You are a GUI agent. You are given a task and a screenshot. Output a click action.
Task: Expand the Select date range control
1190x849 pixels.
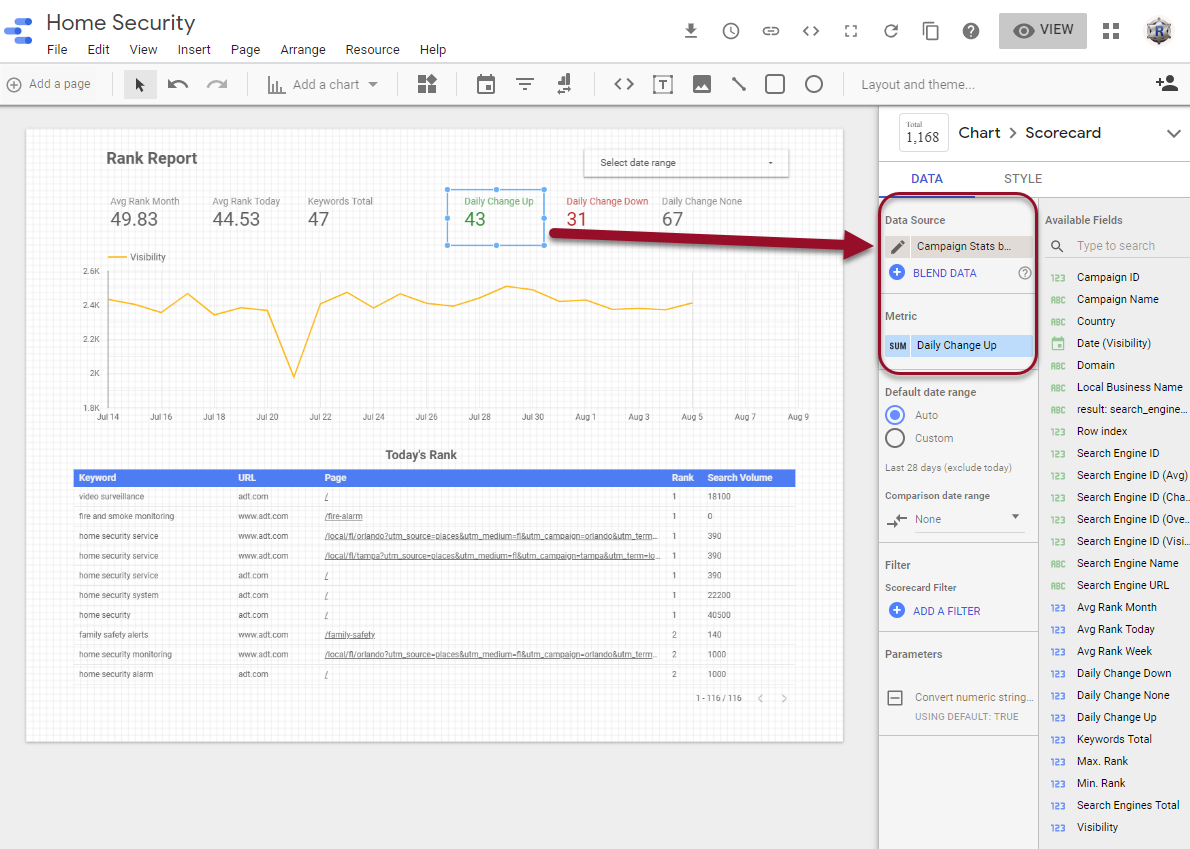(x=686, y=163)
